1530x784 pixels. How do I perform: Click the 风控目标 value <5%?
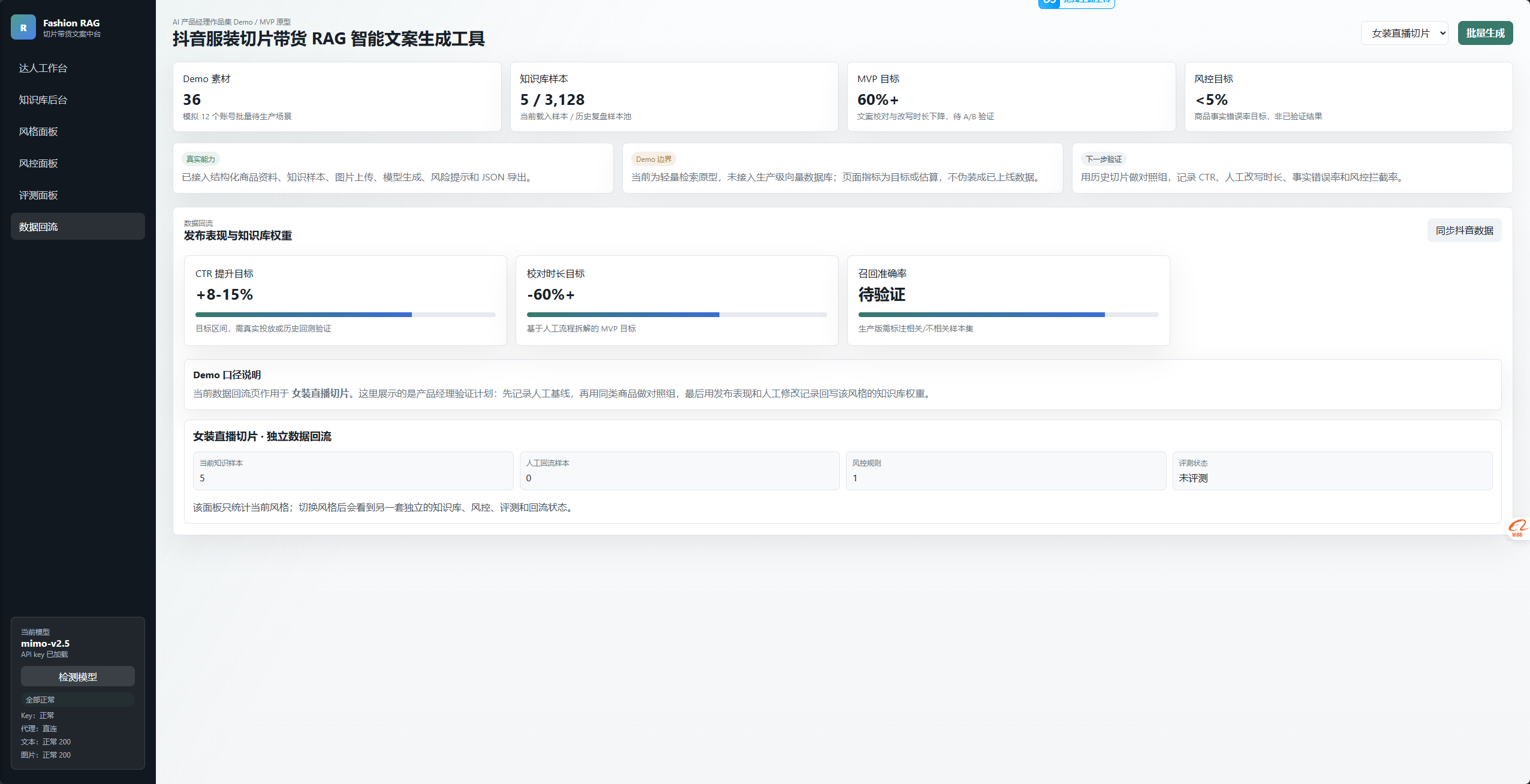pos(1211,99)
